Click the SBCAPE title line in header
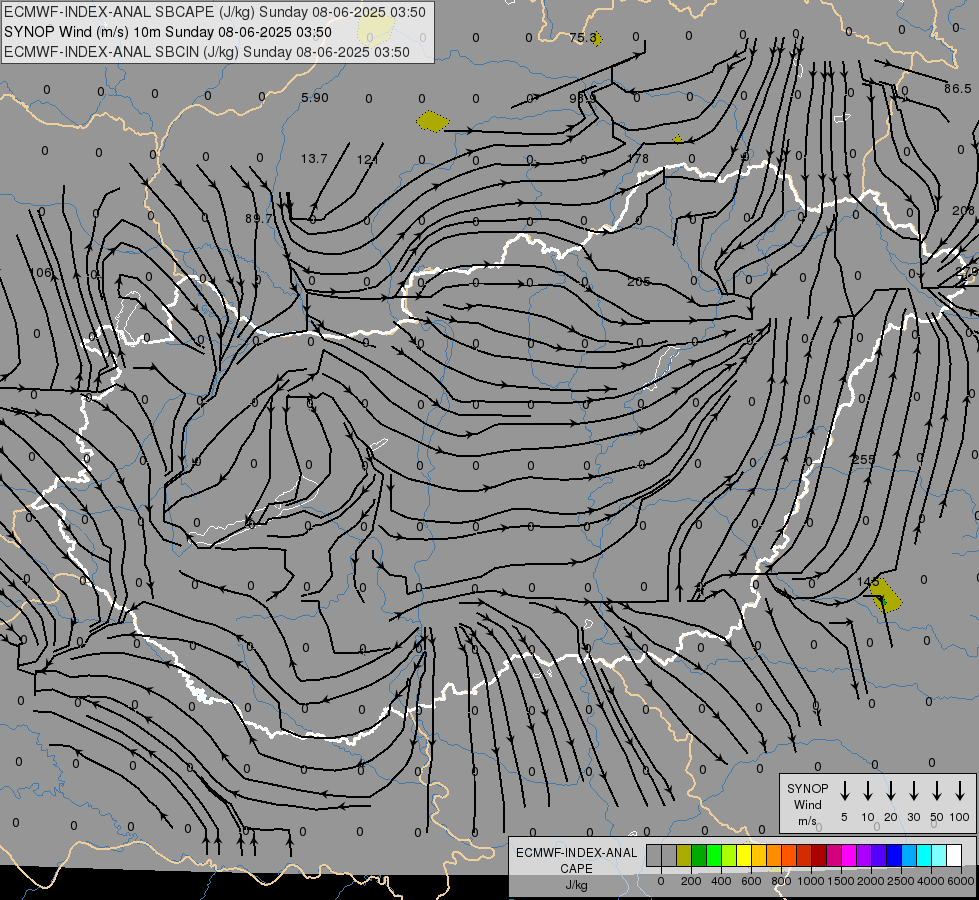 tap(215, 12)
